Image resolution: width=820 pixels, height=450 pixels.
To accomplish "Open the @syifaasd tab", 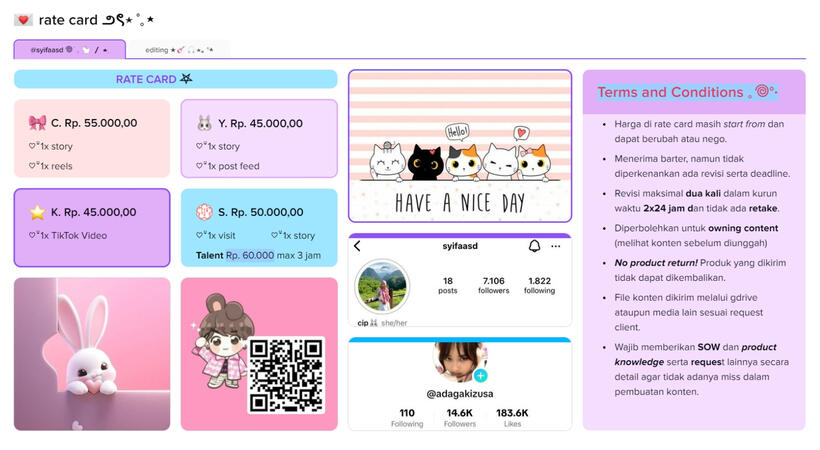I will tap(70, 50).
